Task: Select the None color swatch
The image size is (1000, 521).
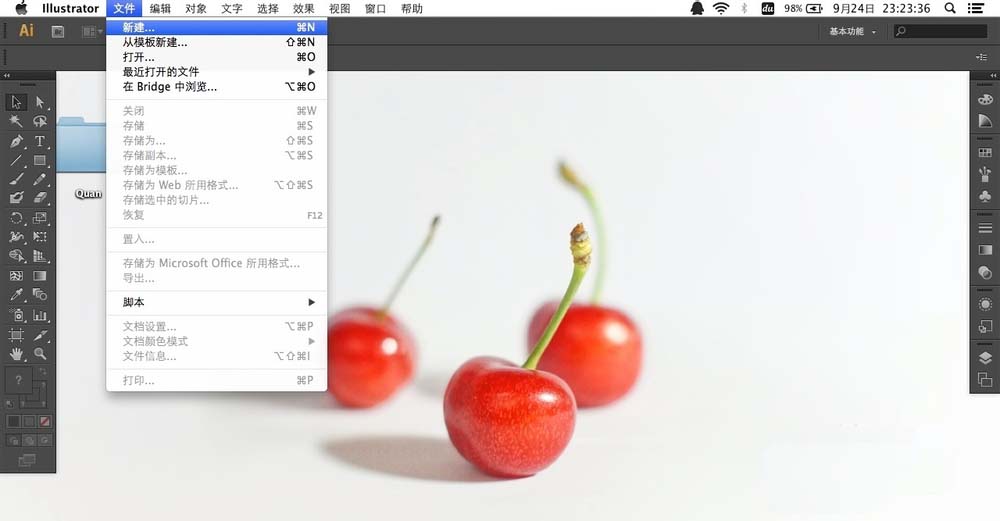Action: [45, 422]
